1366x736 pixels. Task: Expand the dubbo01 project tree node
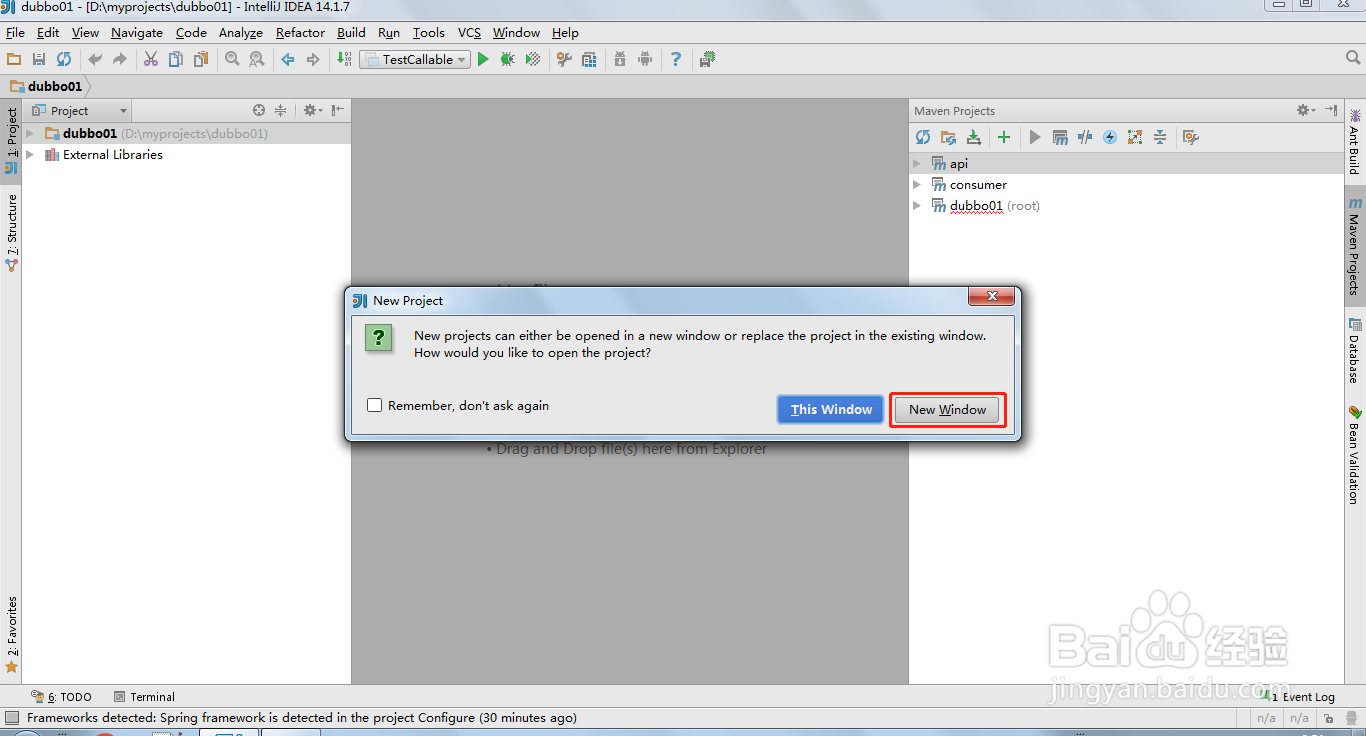click(x=30, y=133)
